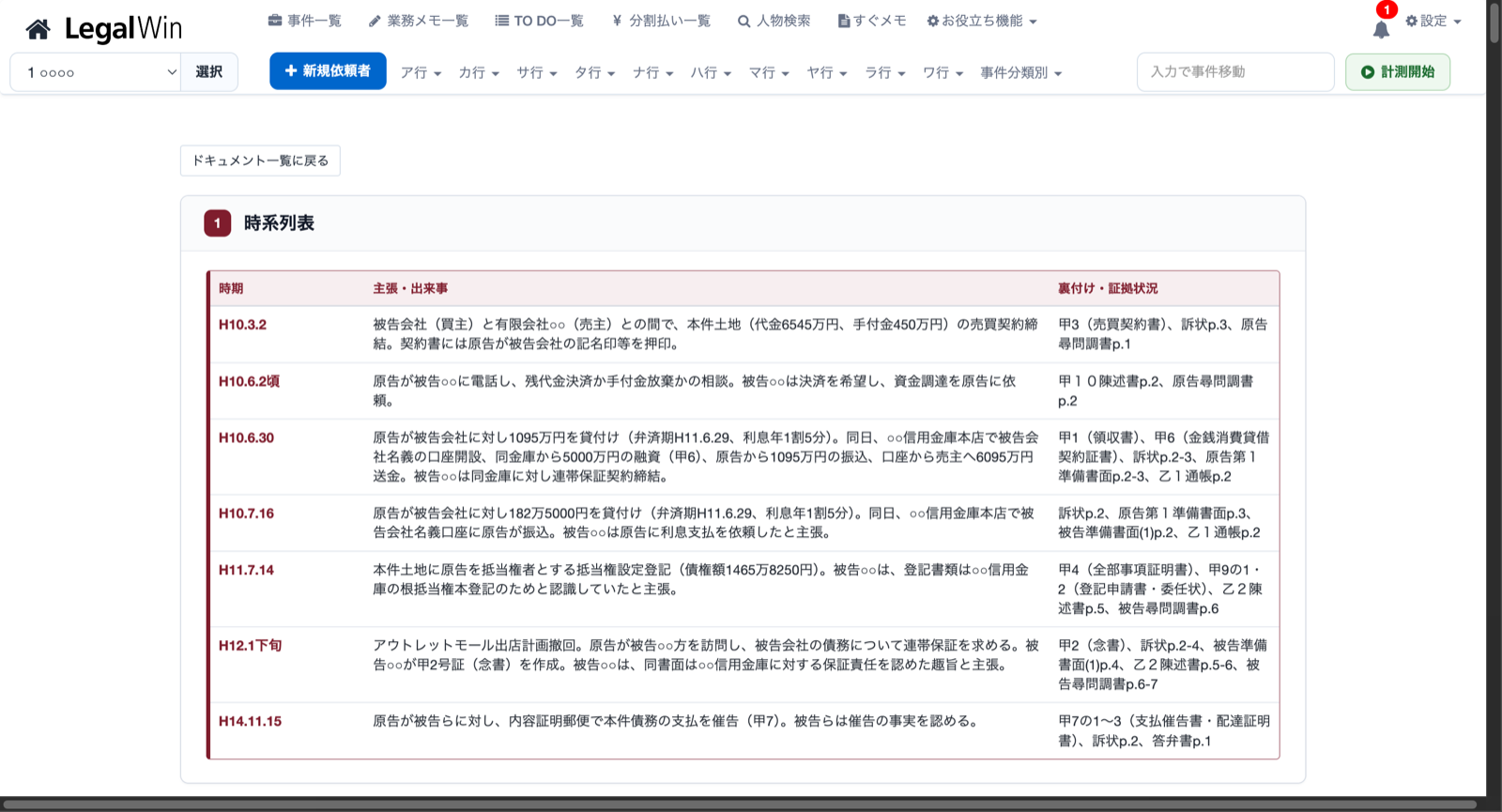Open 人物検索 person search
The height and width of the screenshot is (812, 1502).
774,21
